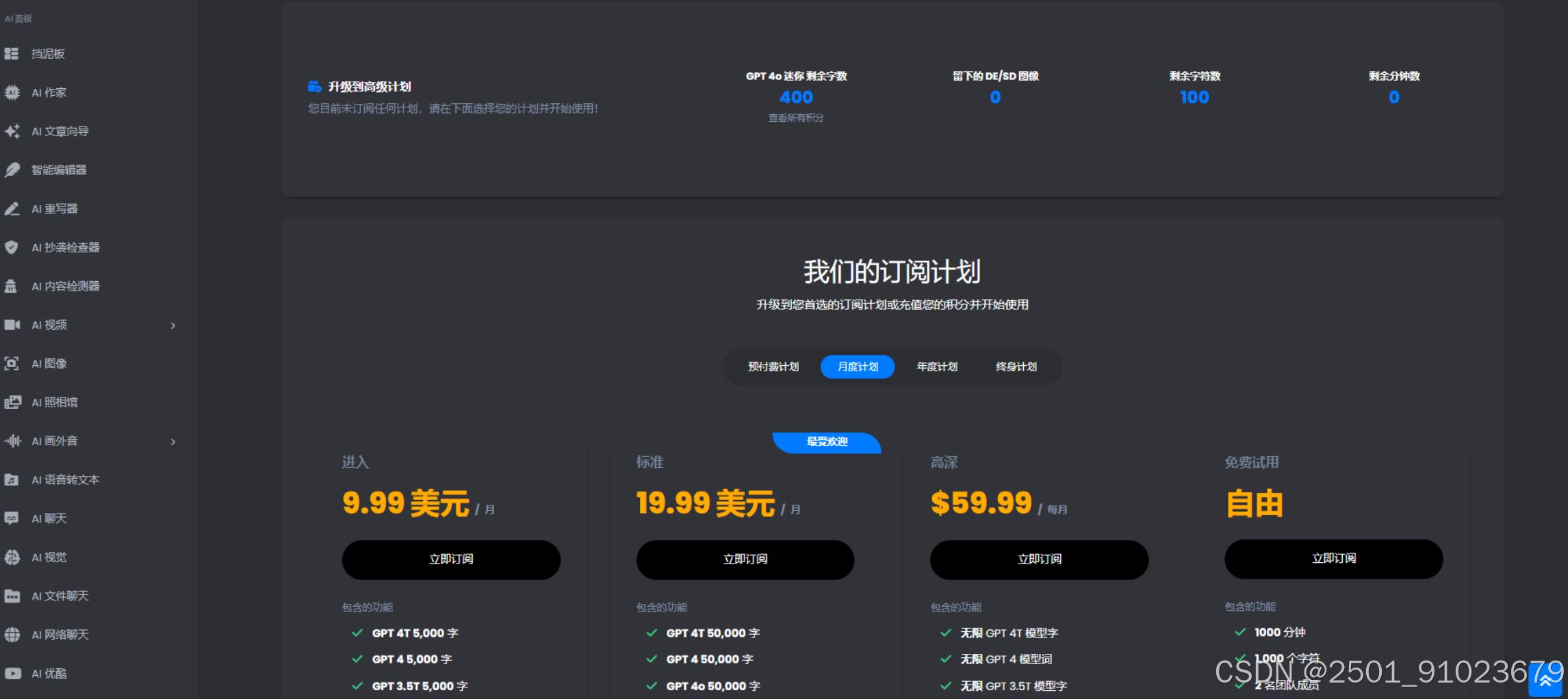Open AI 作家 via its chip icon
The height and width of the screenshot is (699, 1568).
click(x=12, y=92)
